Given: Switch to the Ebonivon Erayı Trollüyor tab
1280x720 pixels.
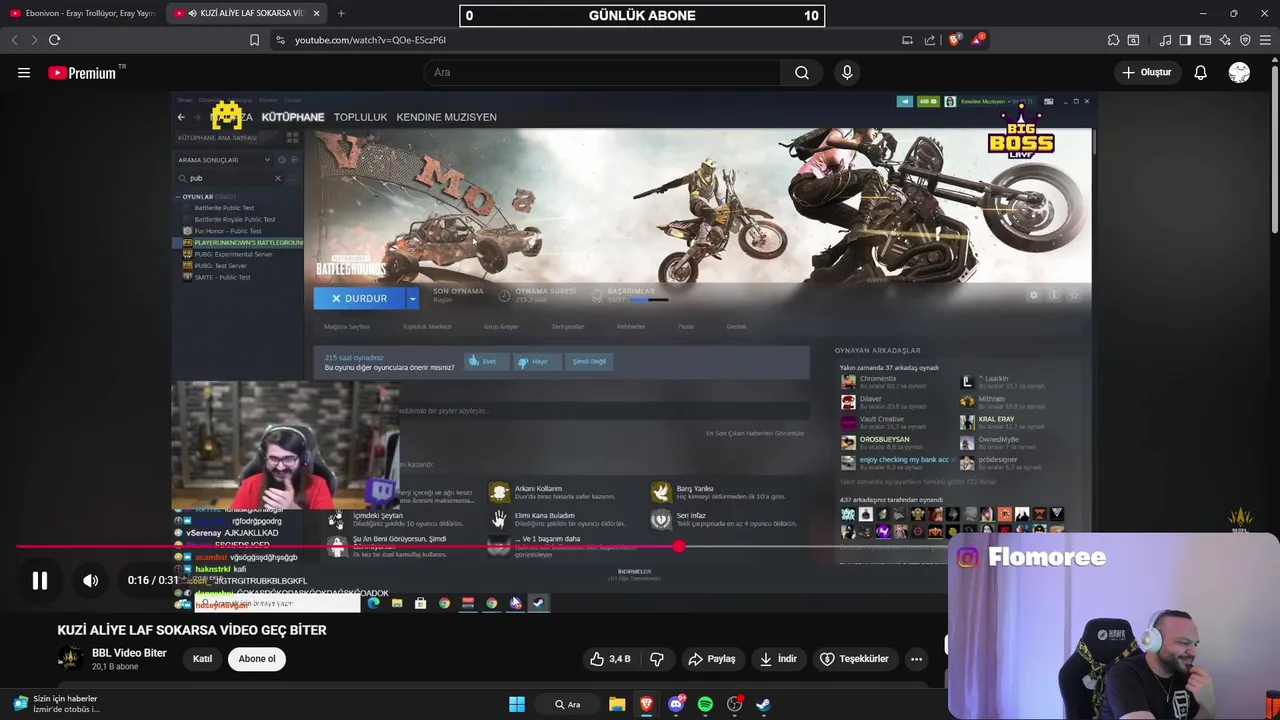Looking at the screenshot, I should [83, 13].
